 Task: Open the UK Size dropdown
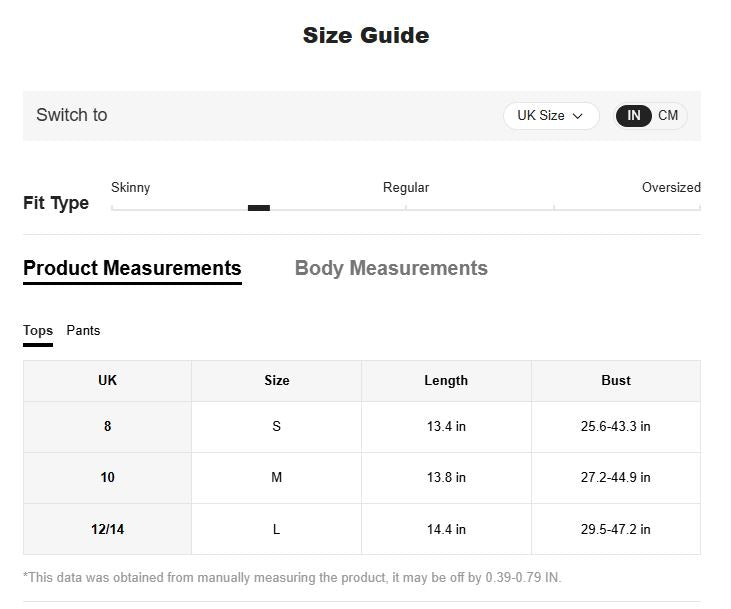click(551, 116)
